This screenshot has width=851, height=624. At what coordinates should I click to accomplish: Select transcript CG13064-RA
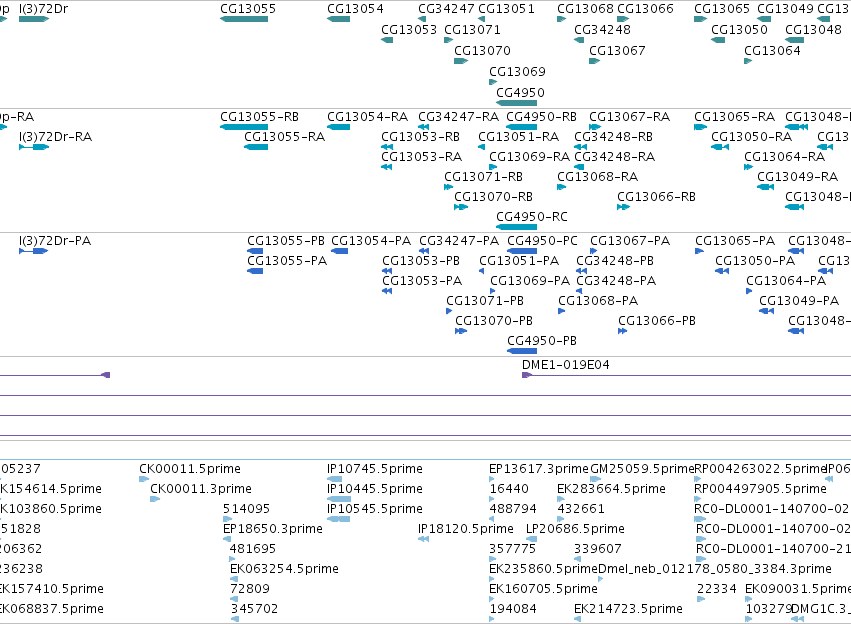coord(784,157)
